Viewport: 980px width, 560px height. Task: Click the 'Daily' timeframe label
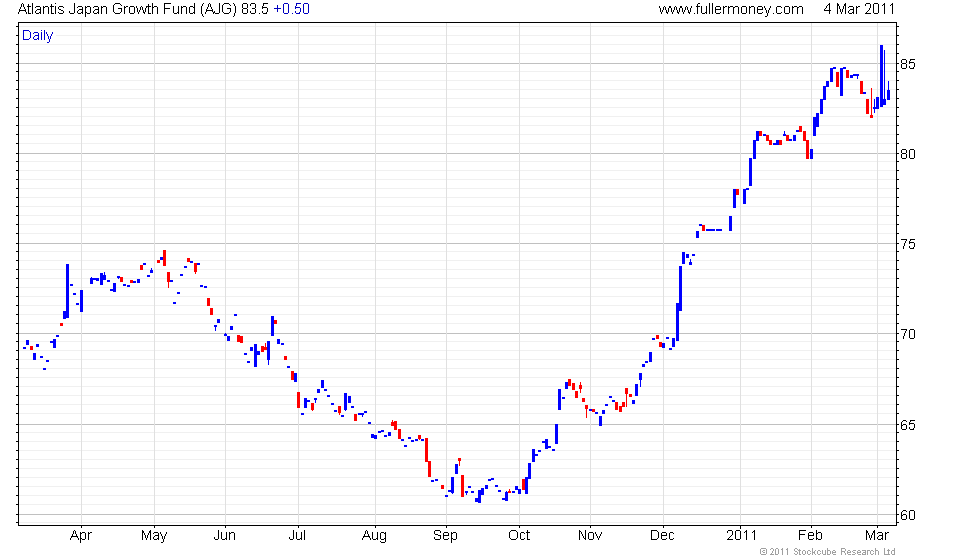click(38, 36)
